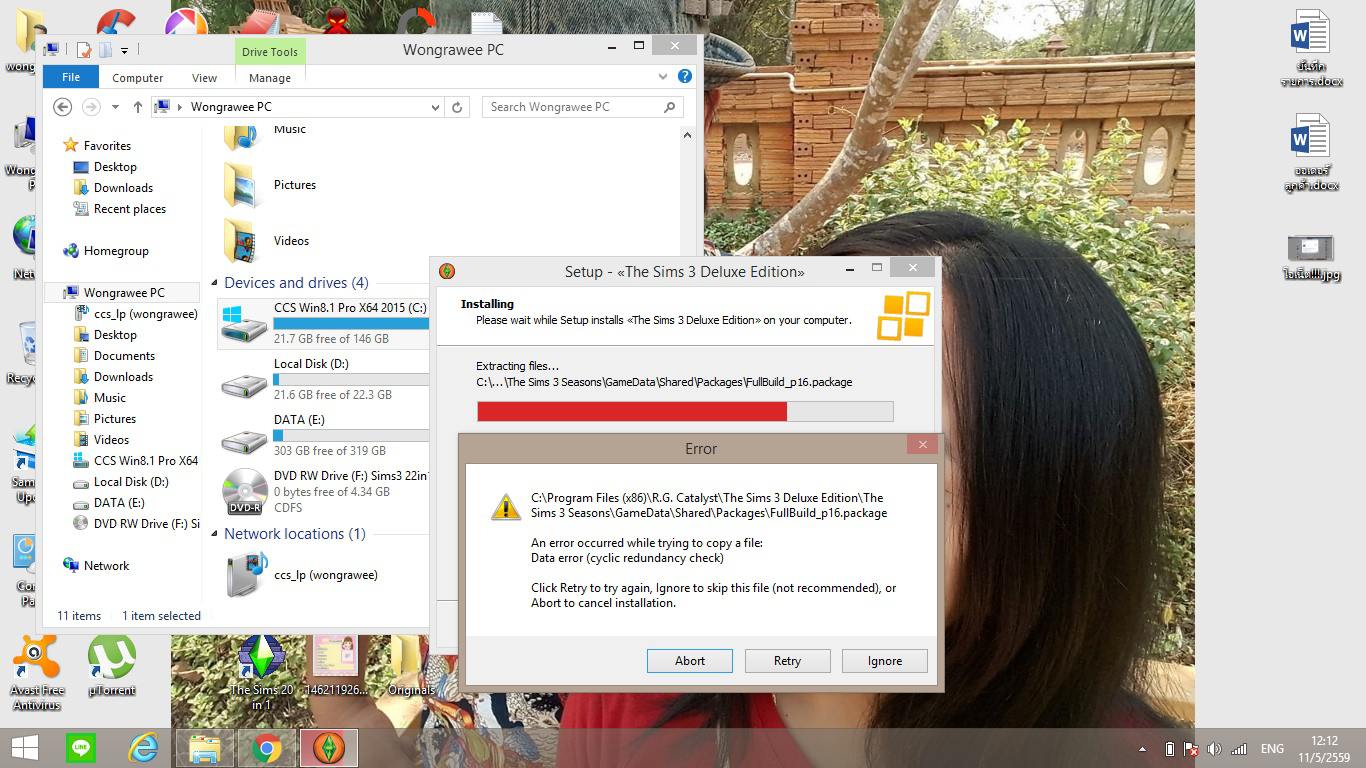Select the Drive Tools contextual tab
Screen dimensions: 1366x768
click(270, 52)
